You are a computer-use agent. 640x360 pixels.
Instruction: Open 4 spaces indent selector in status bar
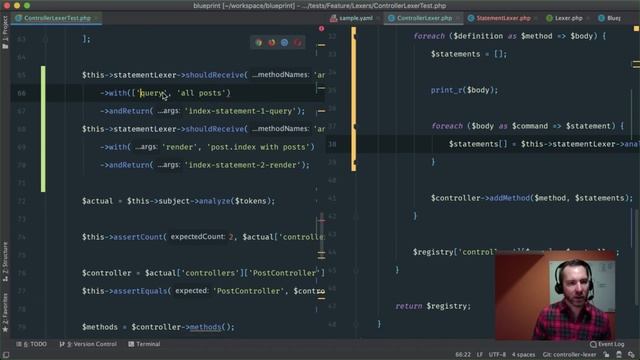point(524,355)
